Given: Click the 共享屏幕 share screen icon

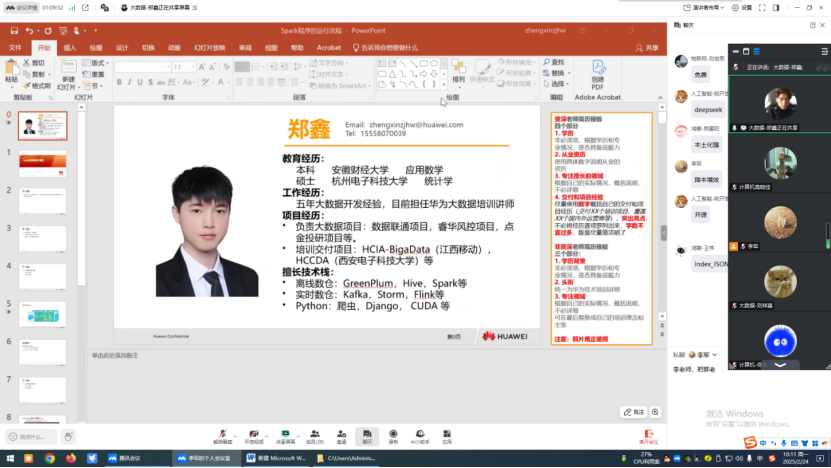Looking at the screenshot, I should tap(285, 432).
